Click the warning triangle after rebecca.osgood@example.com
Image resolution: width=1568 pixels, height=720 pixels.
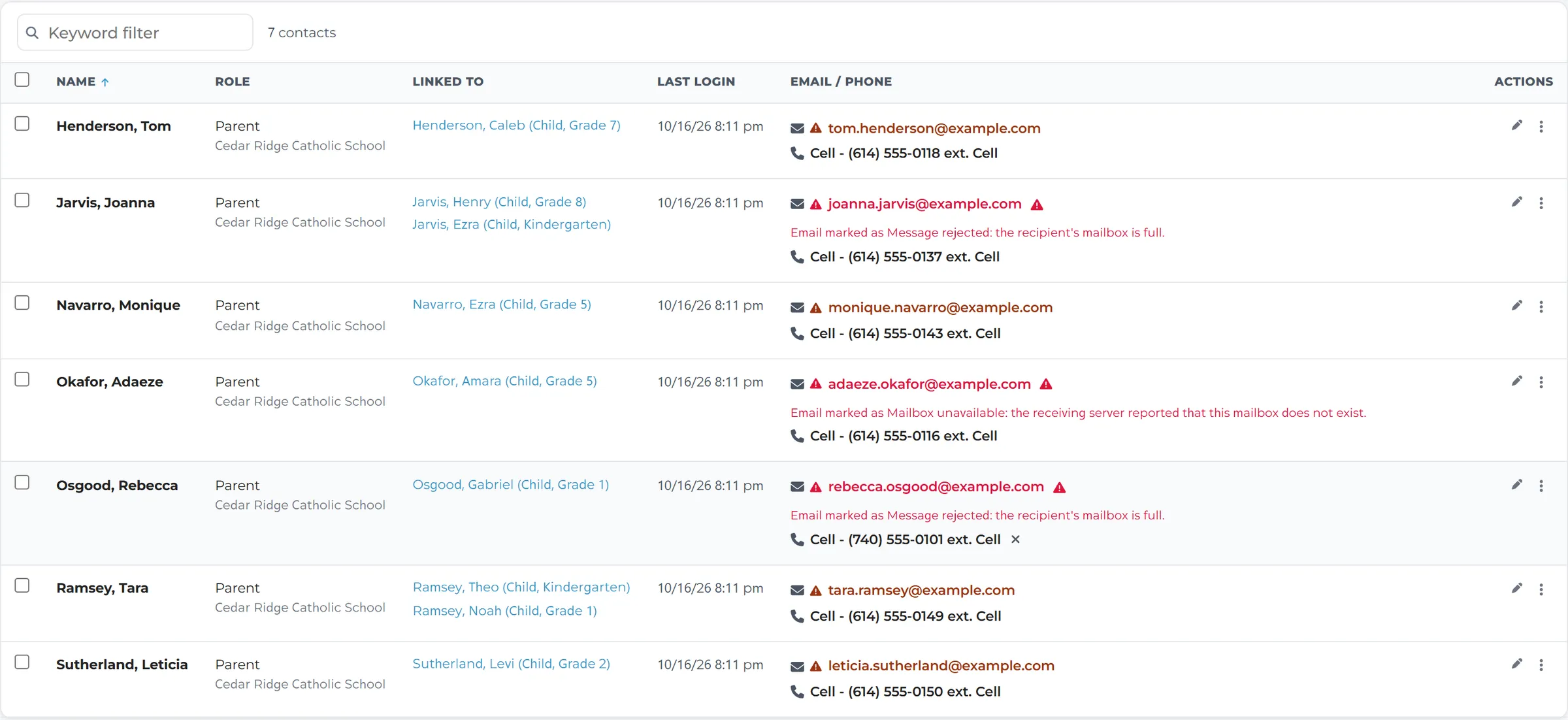[x=1060, y=487]
